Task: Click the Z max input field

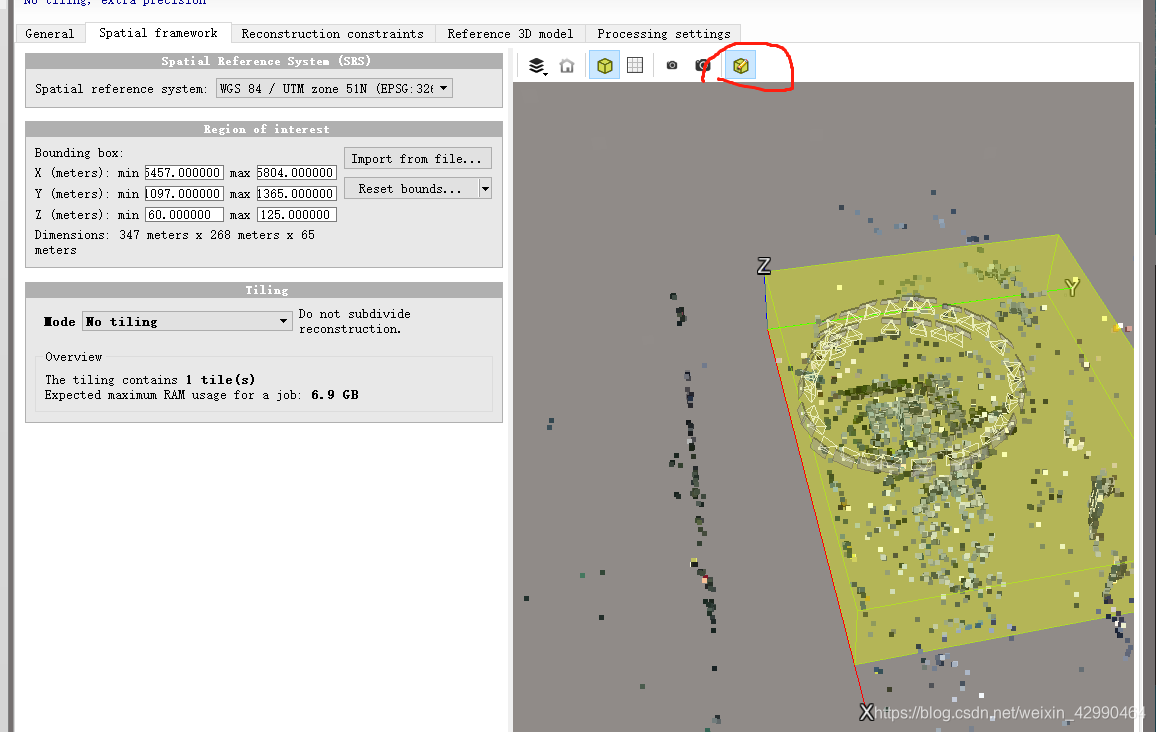Action: tap(296, 215)
